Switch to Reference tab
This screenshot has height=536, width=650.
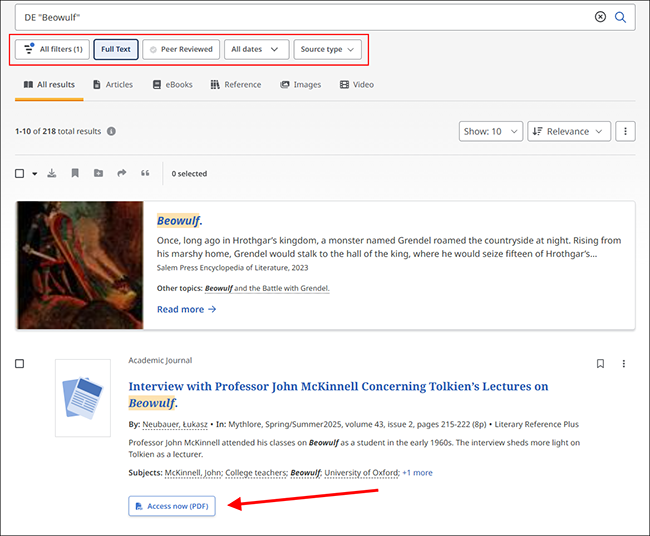pyautogui.click(x=236, y=85)
